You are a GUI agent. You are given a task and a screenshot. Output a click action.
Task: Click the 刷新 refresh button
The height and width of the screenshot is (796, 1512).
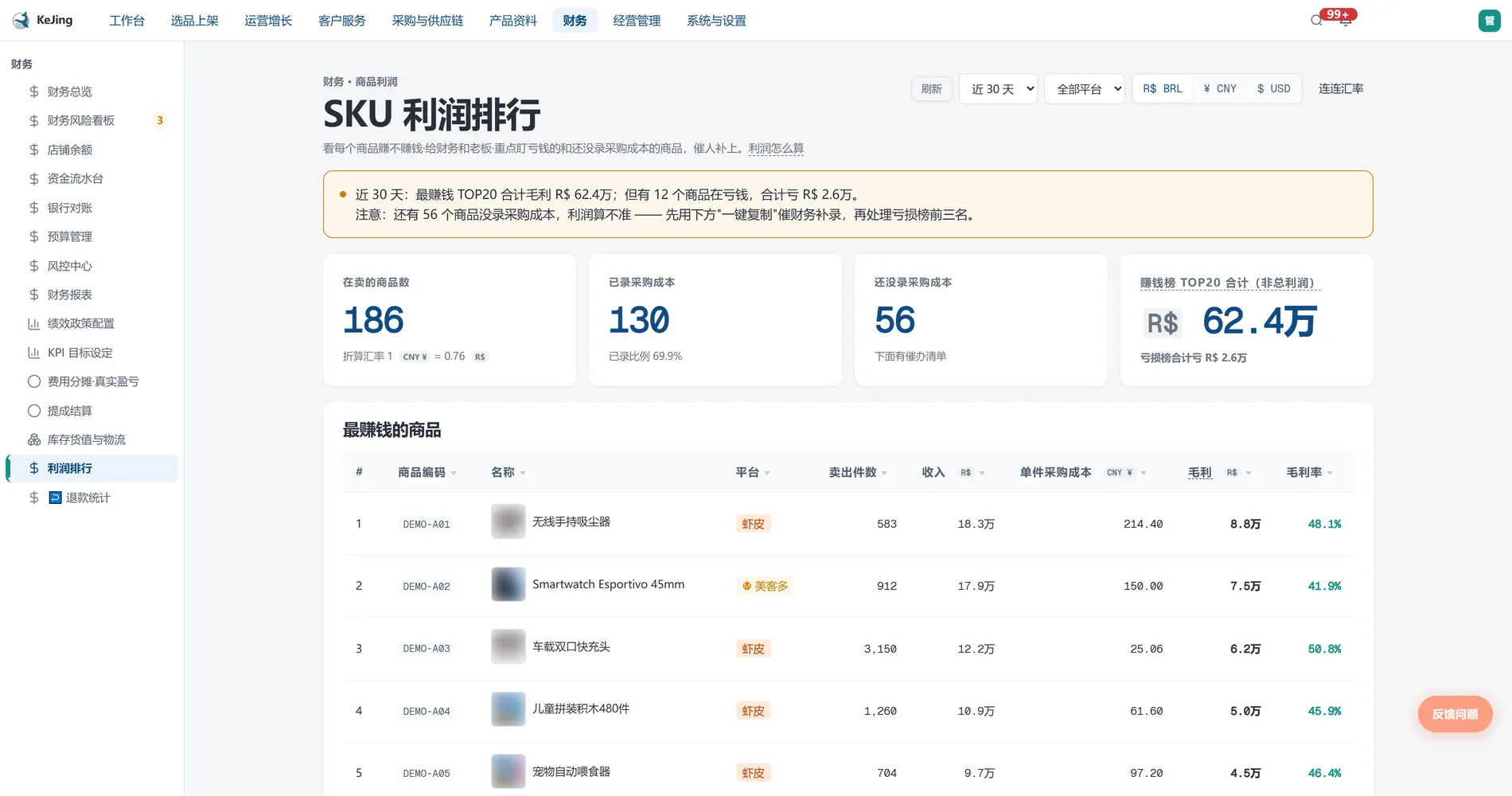931,88
